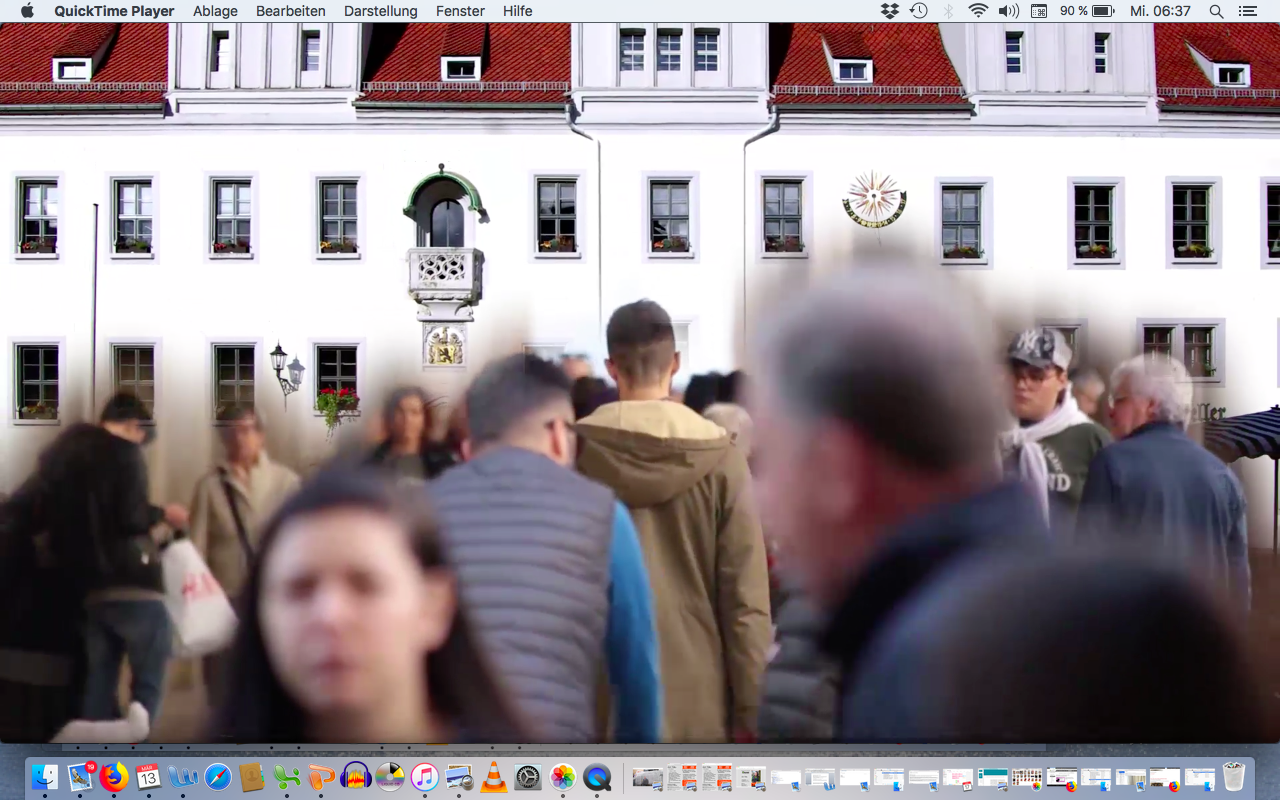Open the Ablage menu

pos(215,11)
